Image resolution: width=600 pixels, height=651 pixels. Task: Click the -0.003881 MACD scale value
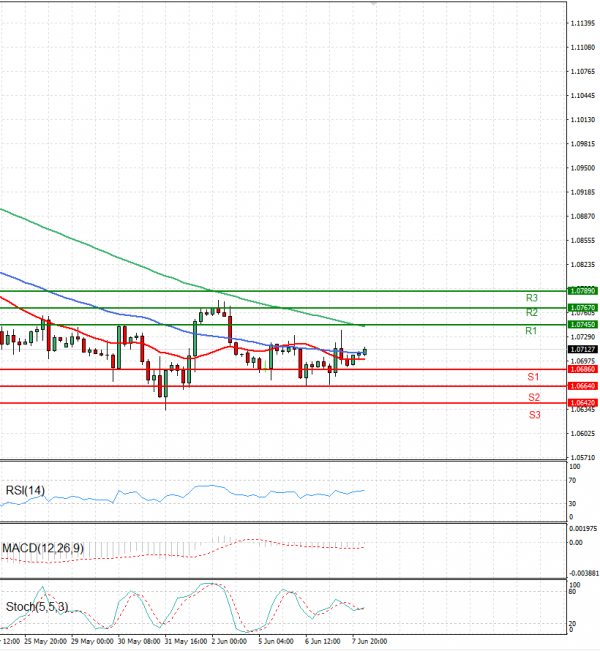pos(583,573)
